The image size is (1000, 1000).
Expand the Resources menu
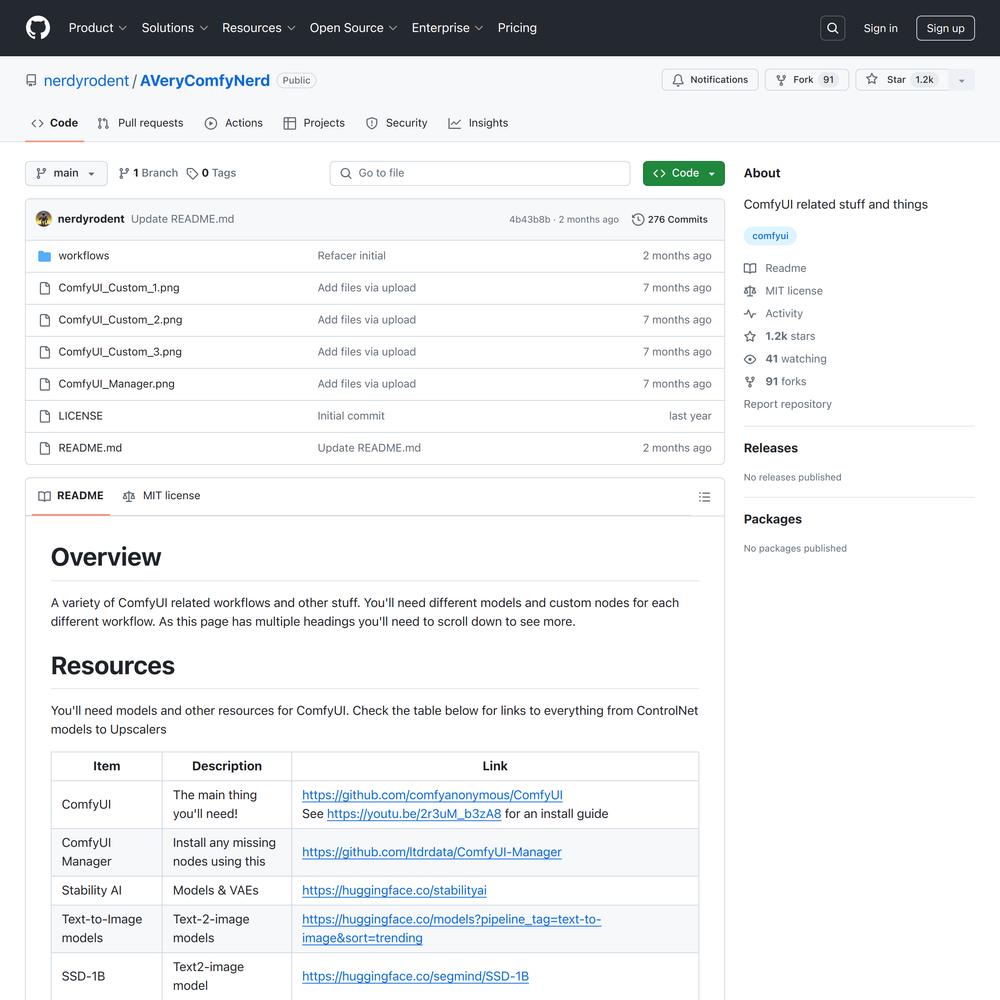pyautogui.click(x=258, y=28)
